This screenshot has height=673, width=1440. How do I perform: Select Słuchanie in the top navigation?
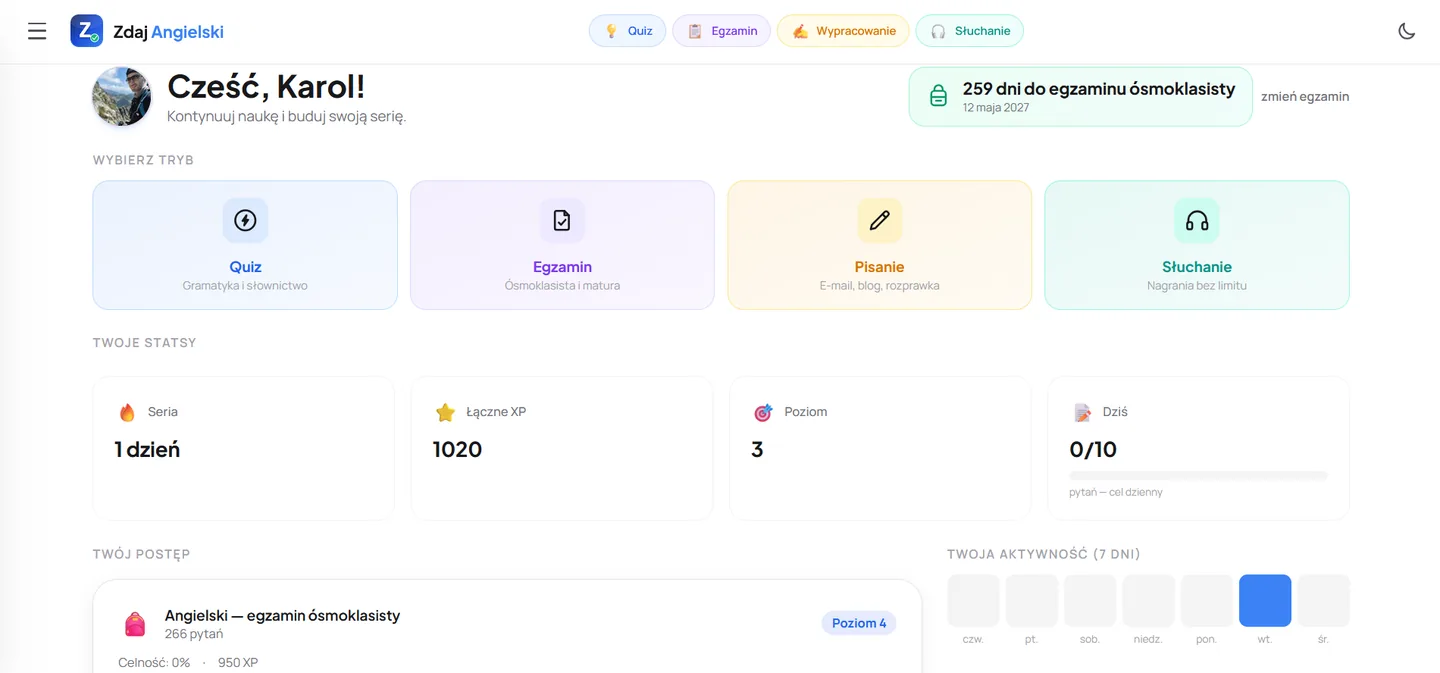click(x=969, y=31)
